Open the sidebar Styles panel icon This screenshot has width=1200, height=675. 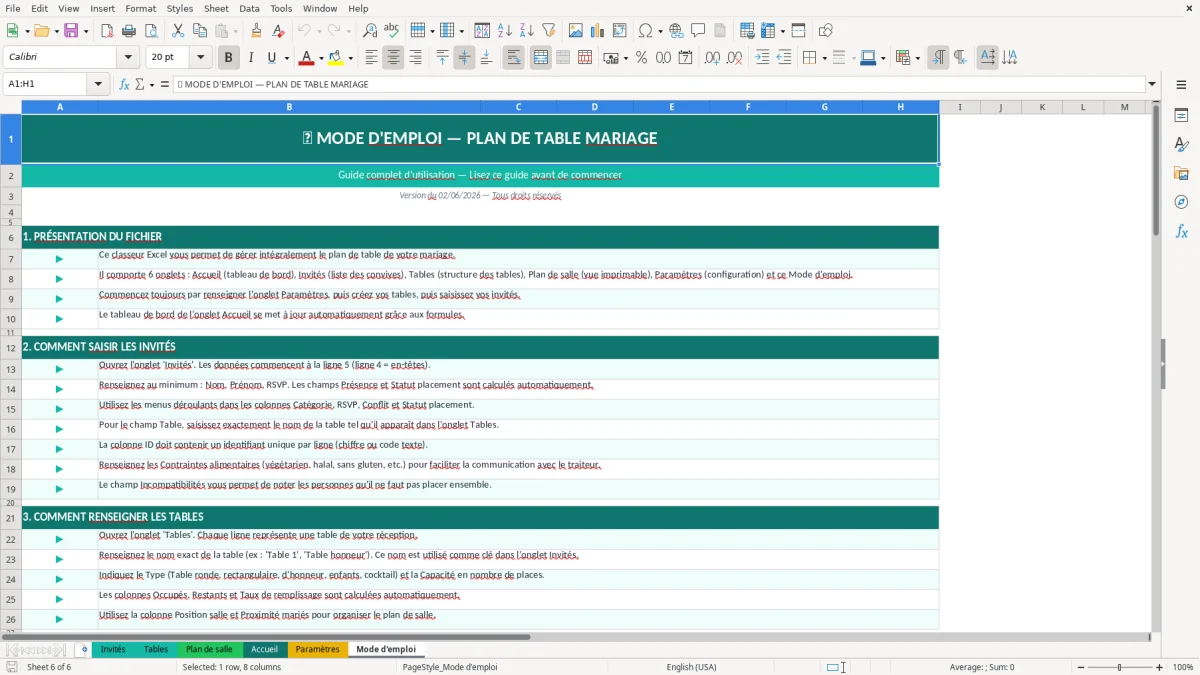(1181, 145)
